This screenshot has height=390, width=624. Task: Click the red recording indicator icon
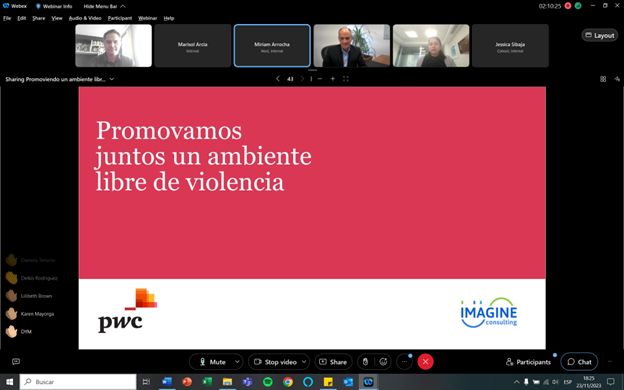pyautogui.click(x=568, y=6)
